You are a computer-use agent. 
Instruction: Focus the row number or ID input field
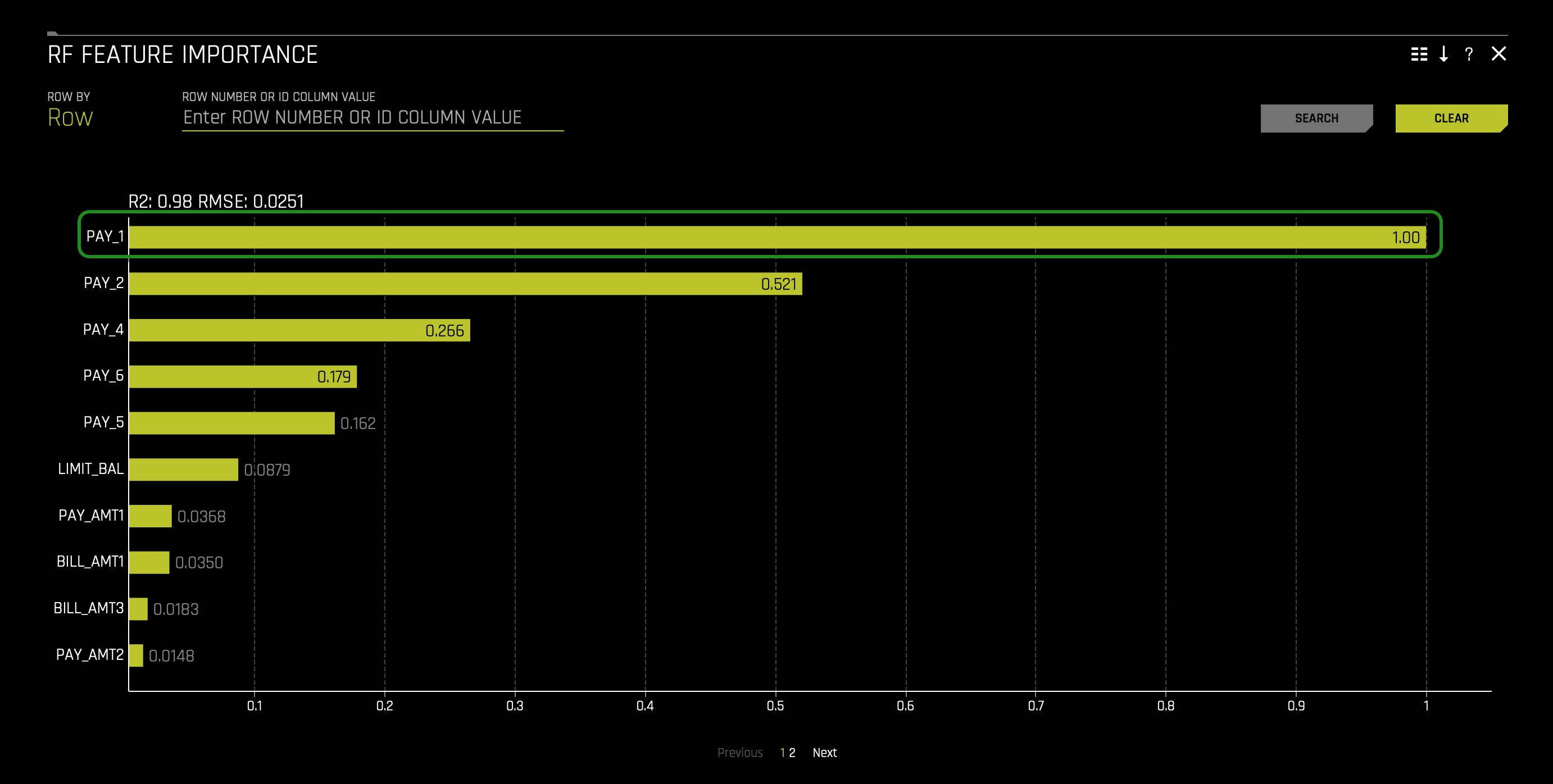(373, 117)
